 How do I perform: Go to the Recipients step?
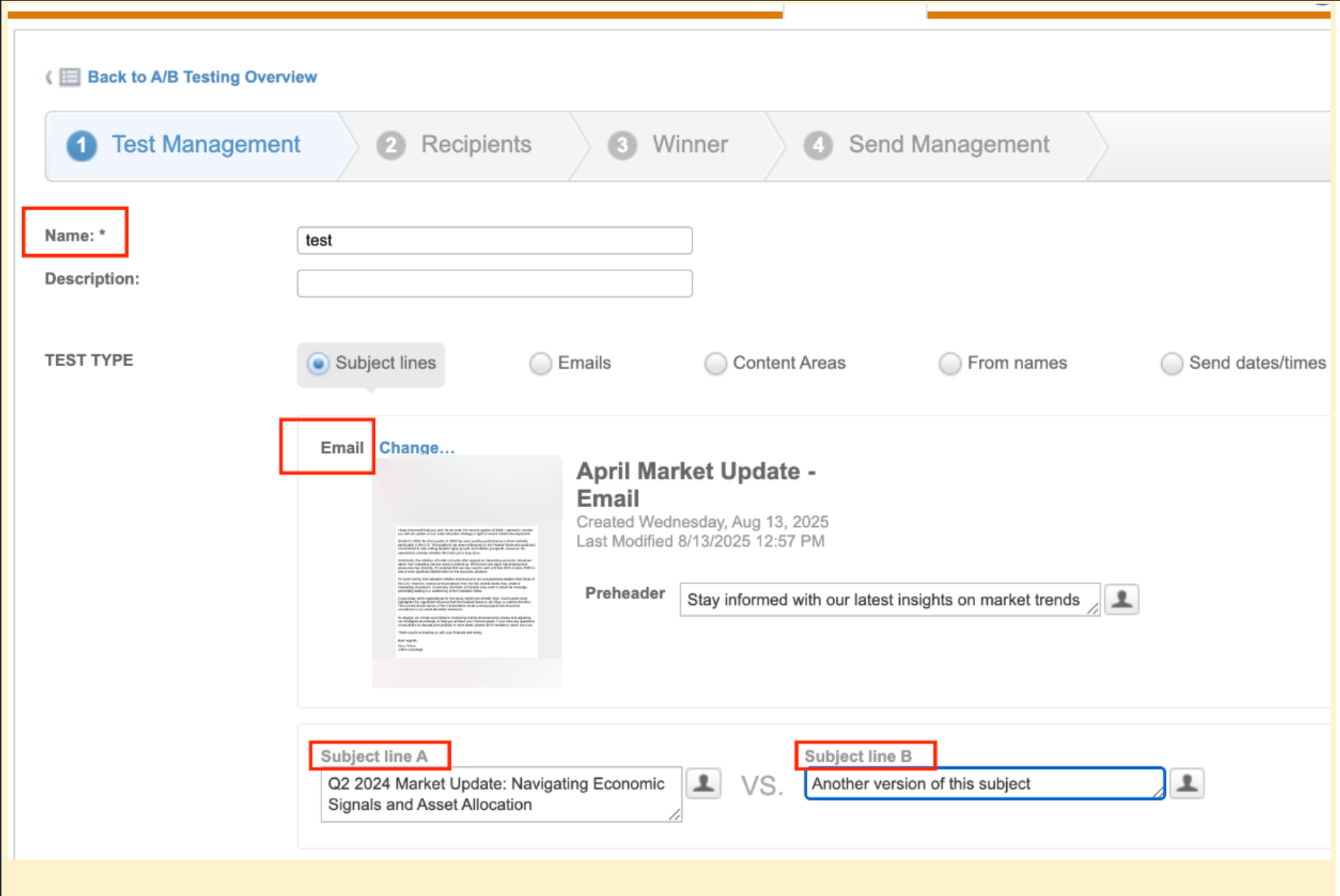[464, 145]
